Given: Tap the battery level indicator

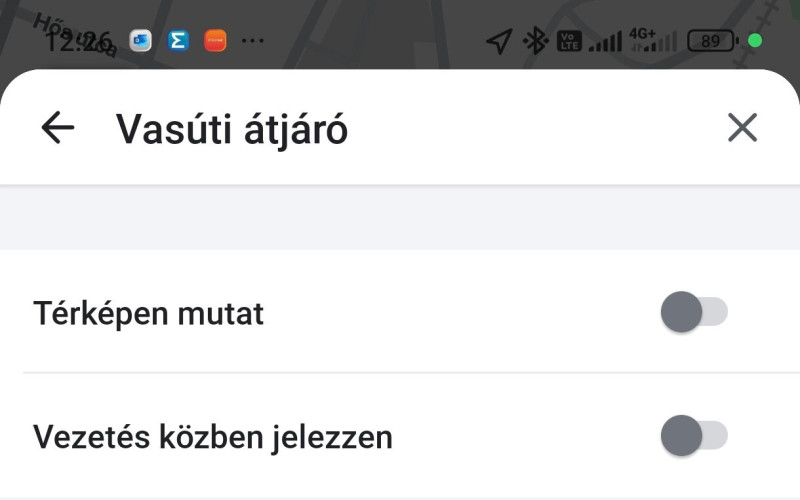Looking at the screenshot, I should [712, 41].
